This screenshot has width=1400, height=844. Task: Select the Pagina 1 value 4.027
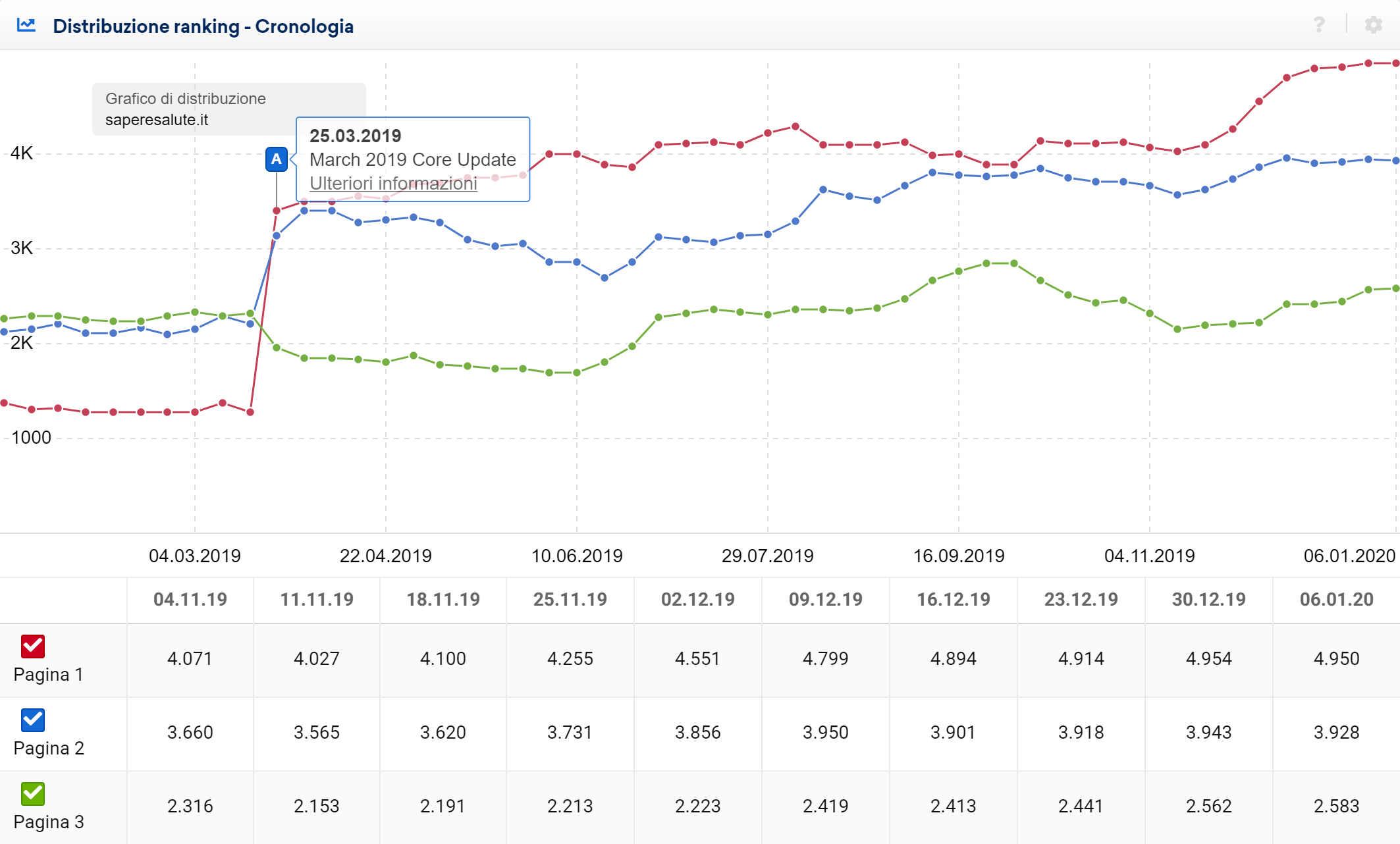[317, 659]
